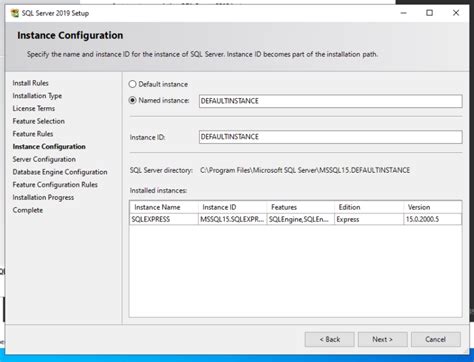Image resolution: width=474 pixels, height=362 pixels.
Task: Click the Named instance text field
Action: click(x=330, y=101)
